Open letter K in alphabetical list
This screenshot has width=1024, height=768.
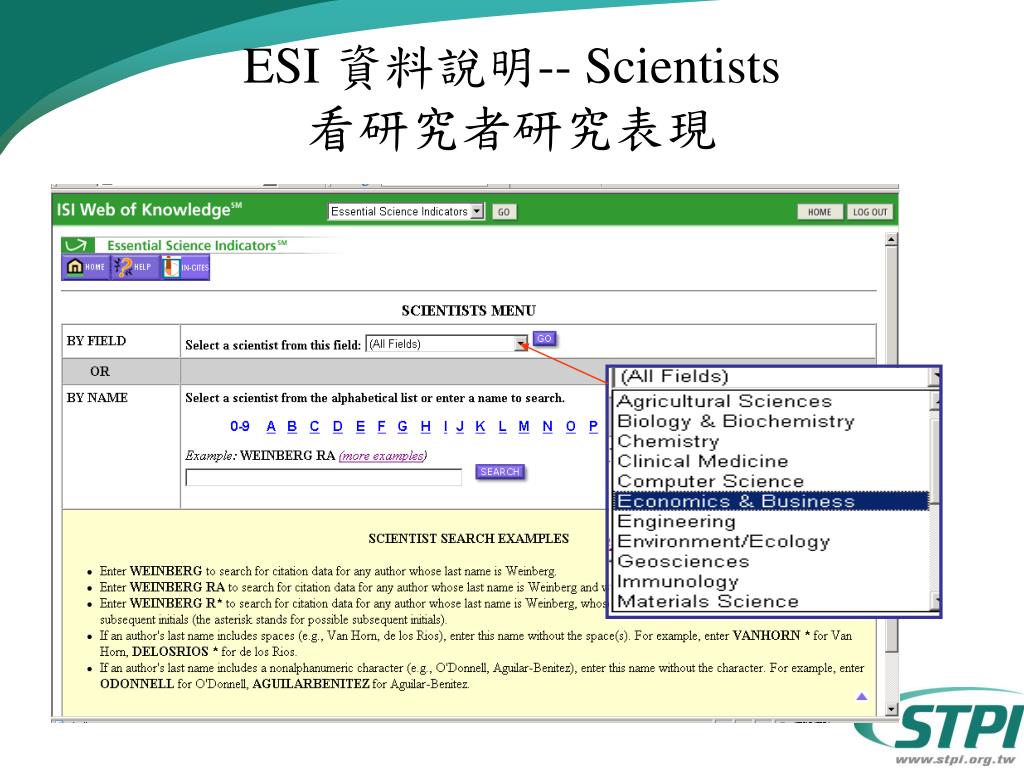point(481,426)
